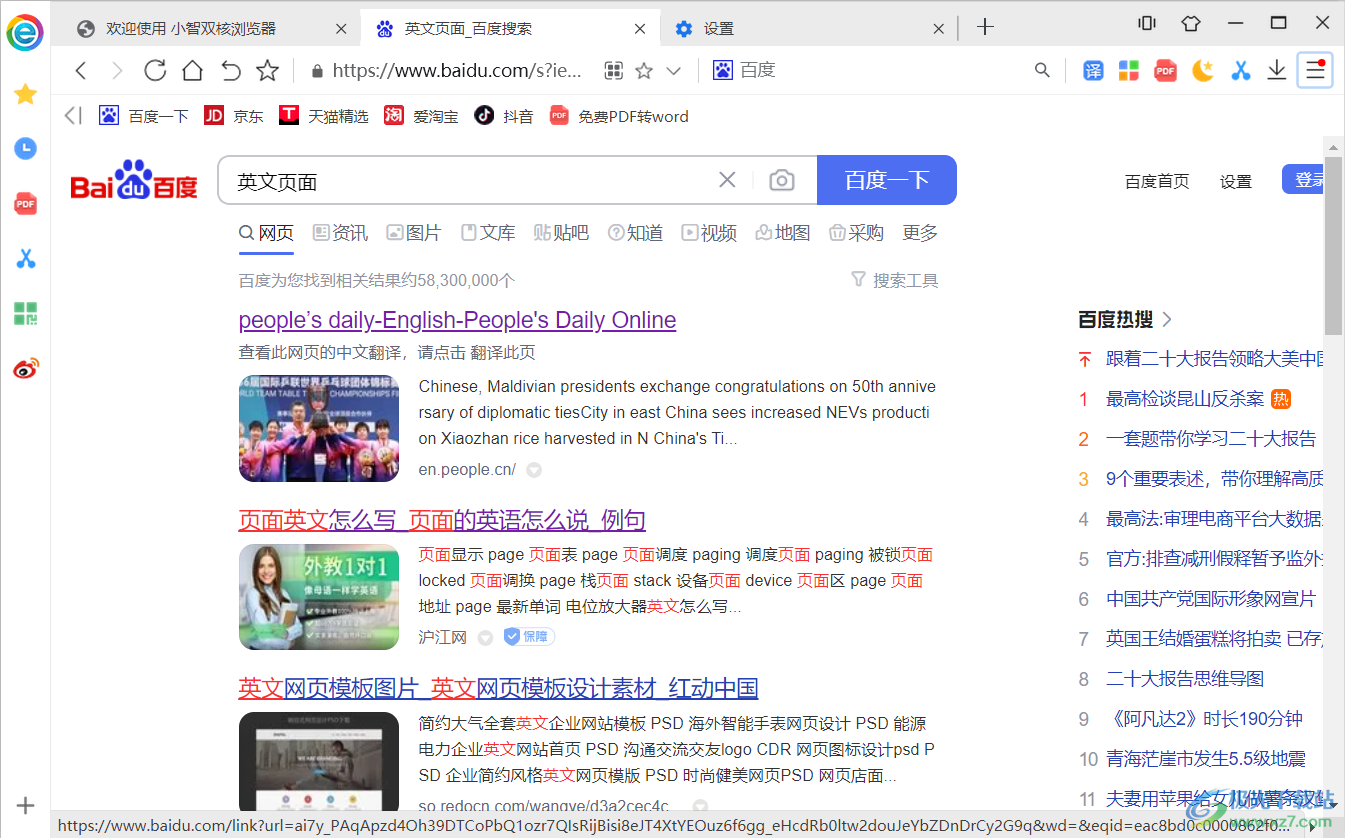This screenshot has height=838, width=1345.
Task: Click the 百度首页 link
Action: [1157, 181]
